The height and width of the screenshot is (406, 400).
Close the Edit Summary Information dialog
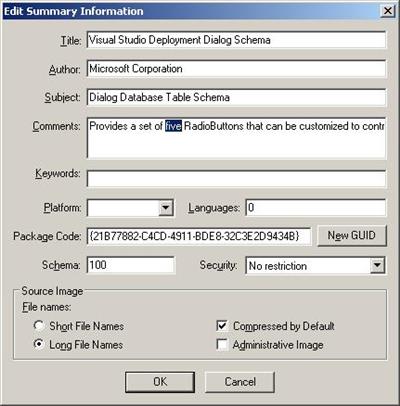click(x=388, y=11)
